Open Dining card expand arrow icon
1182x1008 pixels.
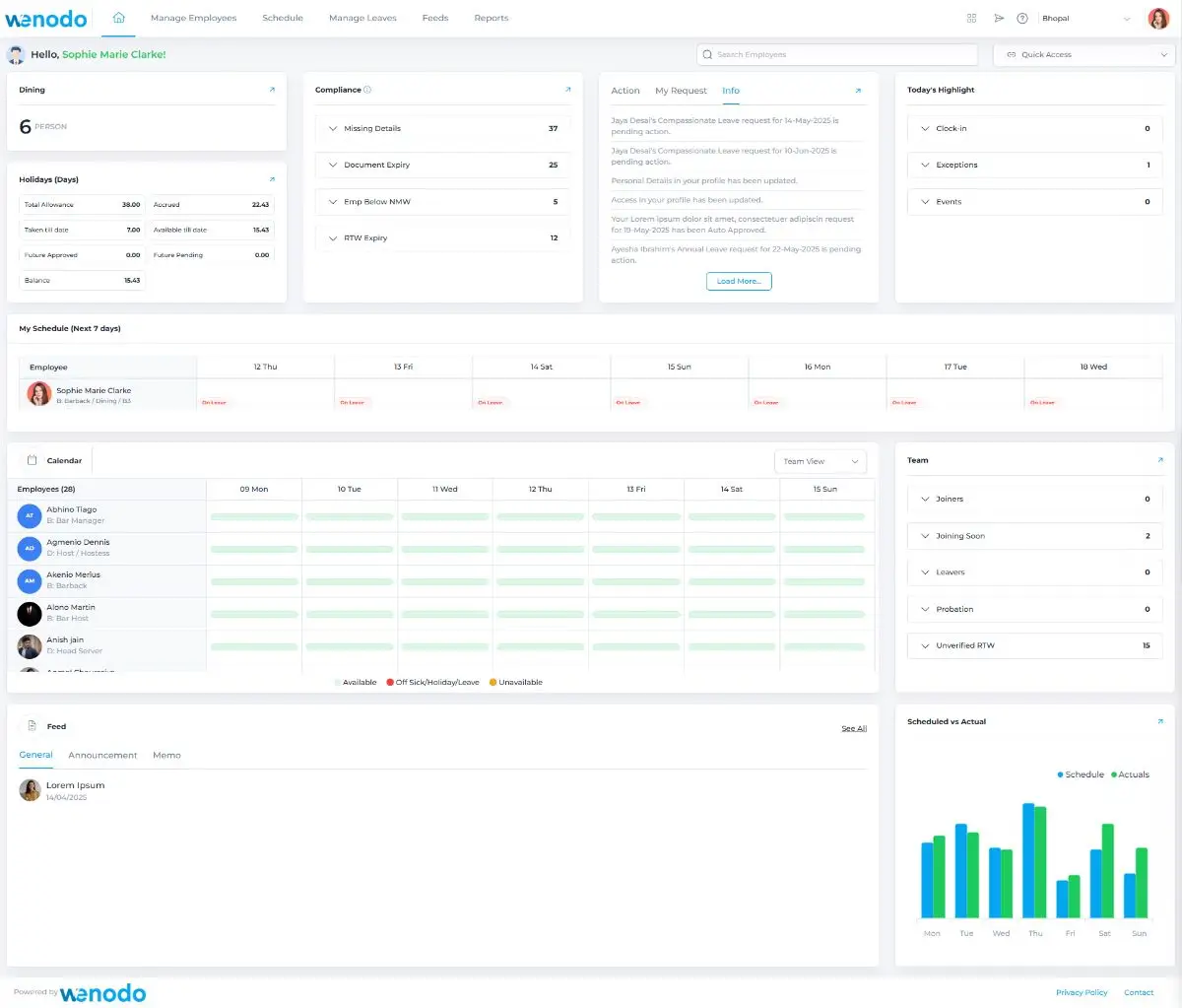pyautogui.click(x=272, y=90)
